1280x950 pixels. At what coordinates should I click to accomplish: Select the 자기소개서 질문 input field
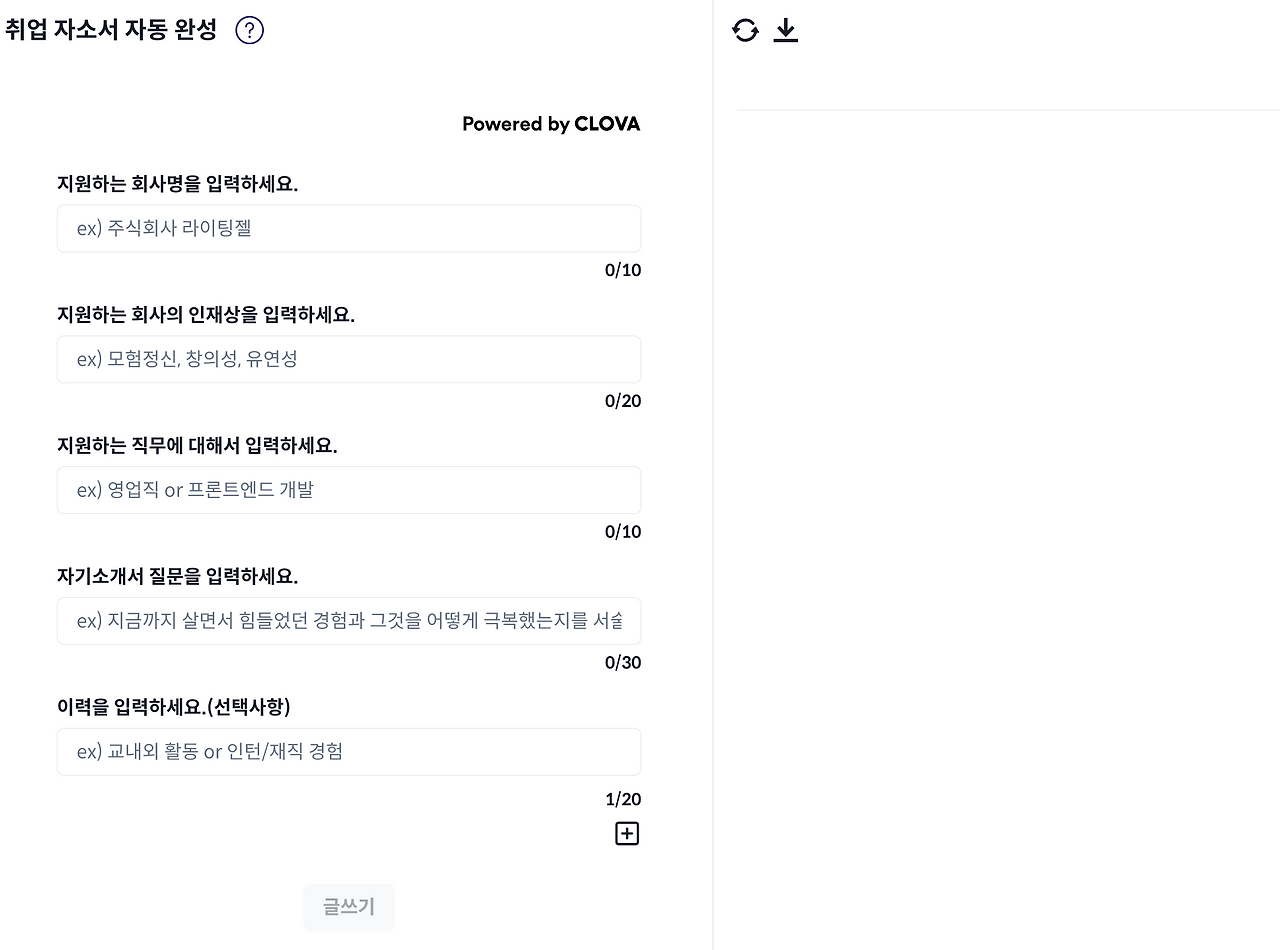[349, 621]
